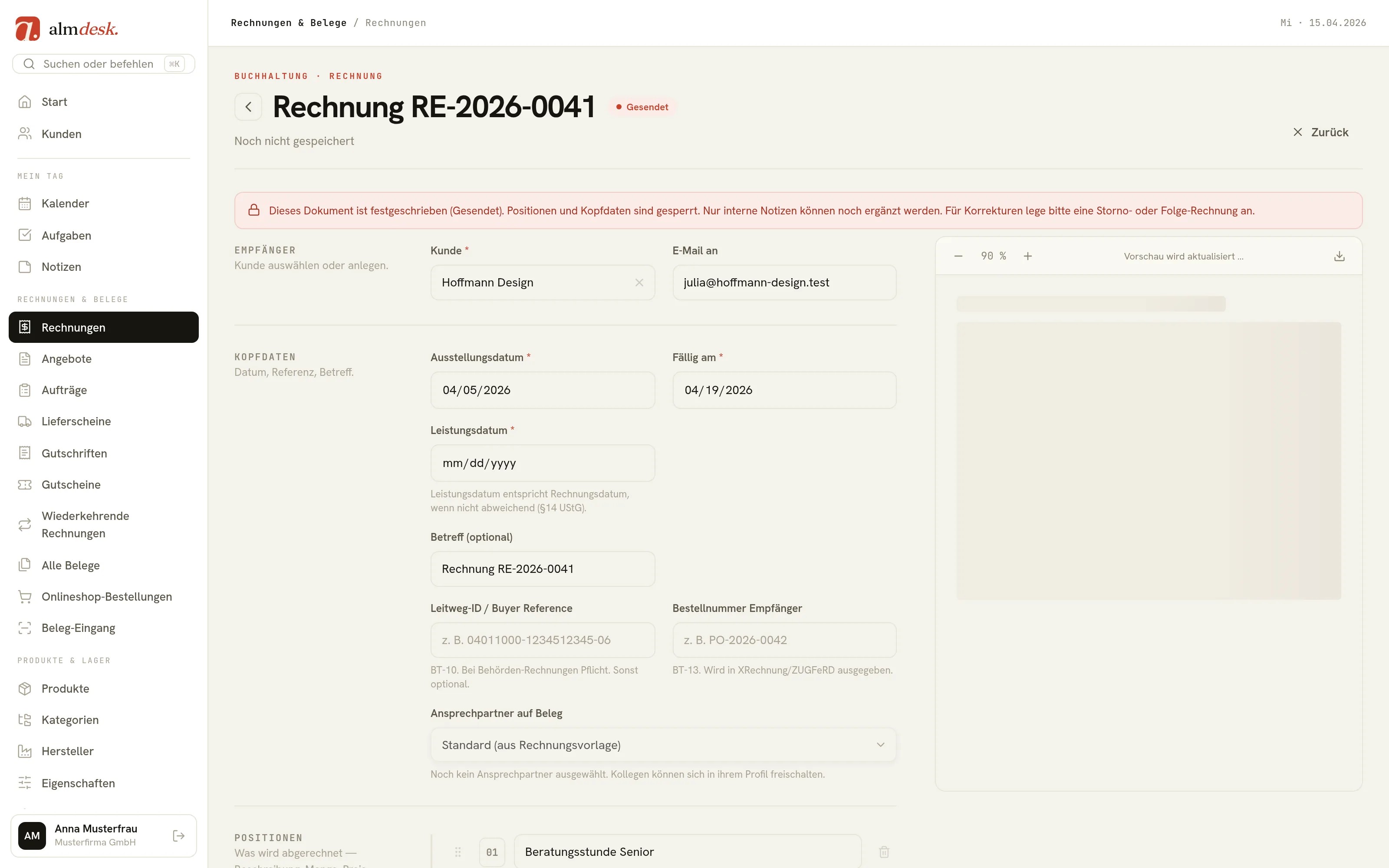Click the Aufgaben checkbox icon
The width and height of the screenshot is (1389, 868).
click(x=25, y=235)
